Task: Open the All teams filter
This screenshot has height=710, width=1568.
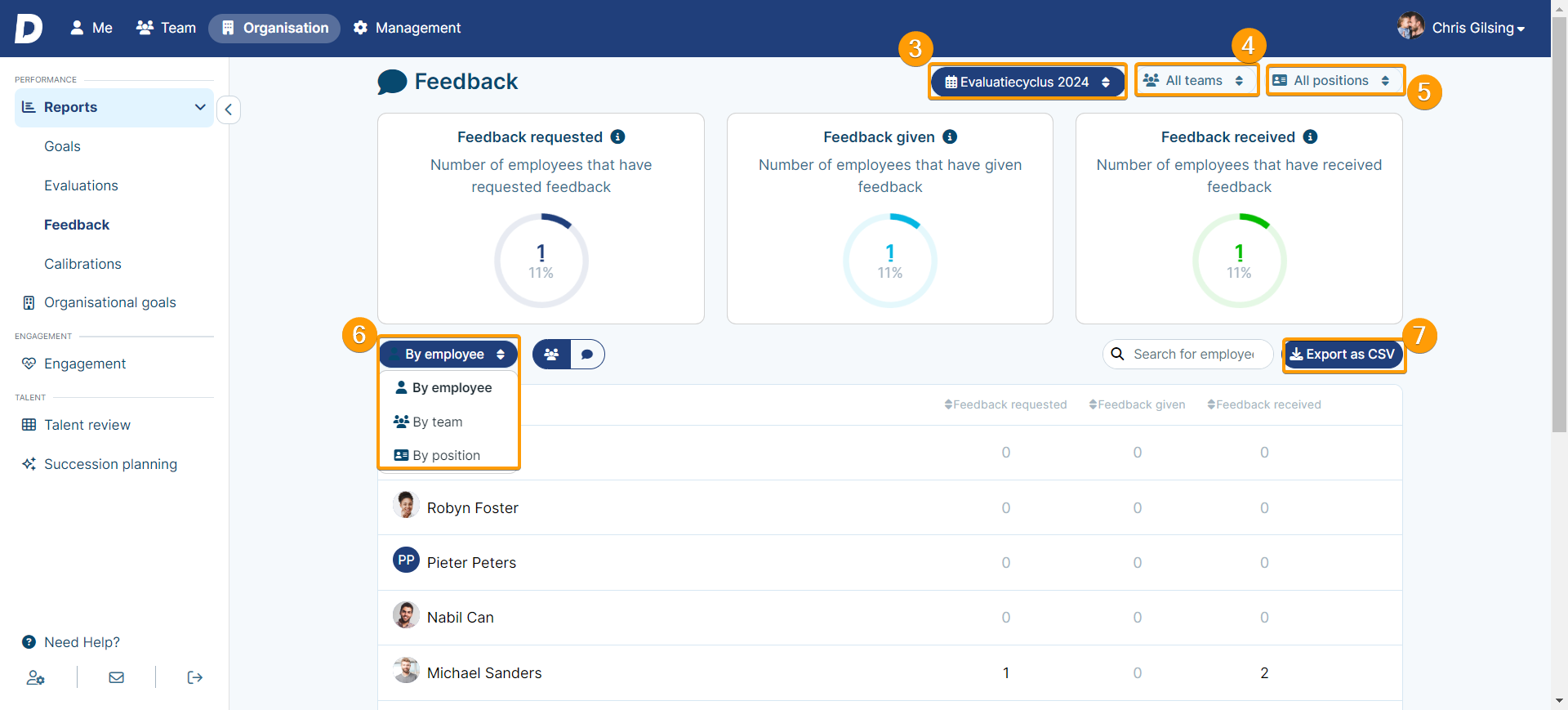Action: coord(1196,80)
